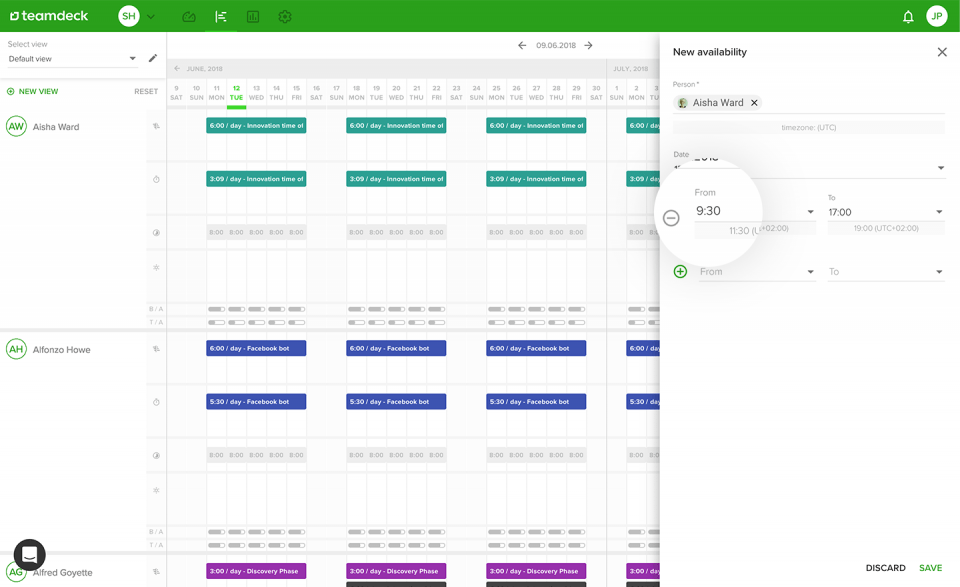Select Tuesday 12 in the calendar header
The image size is (960, 587).
[236, 93]
